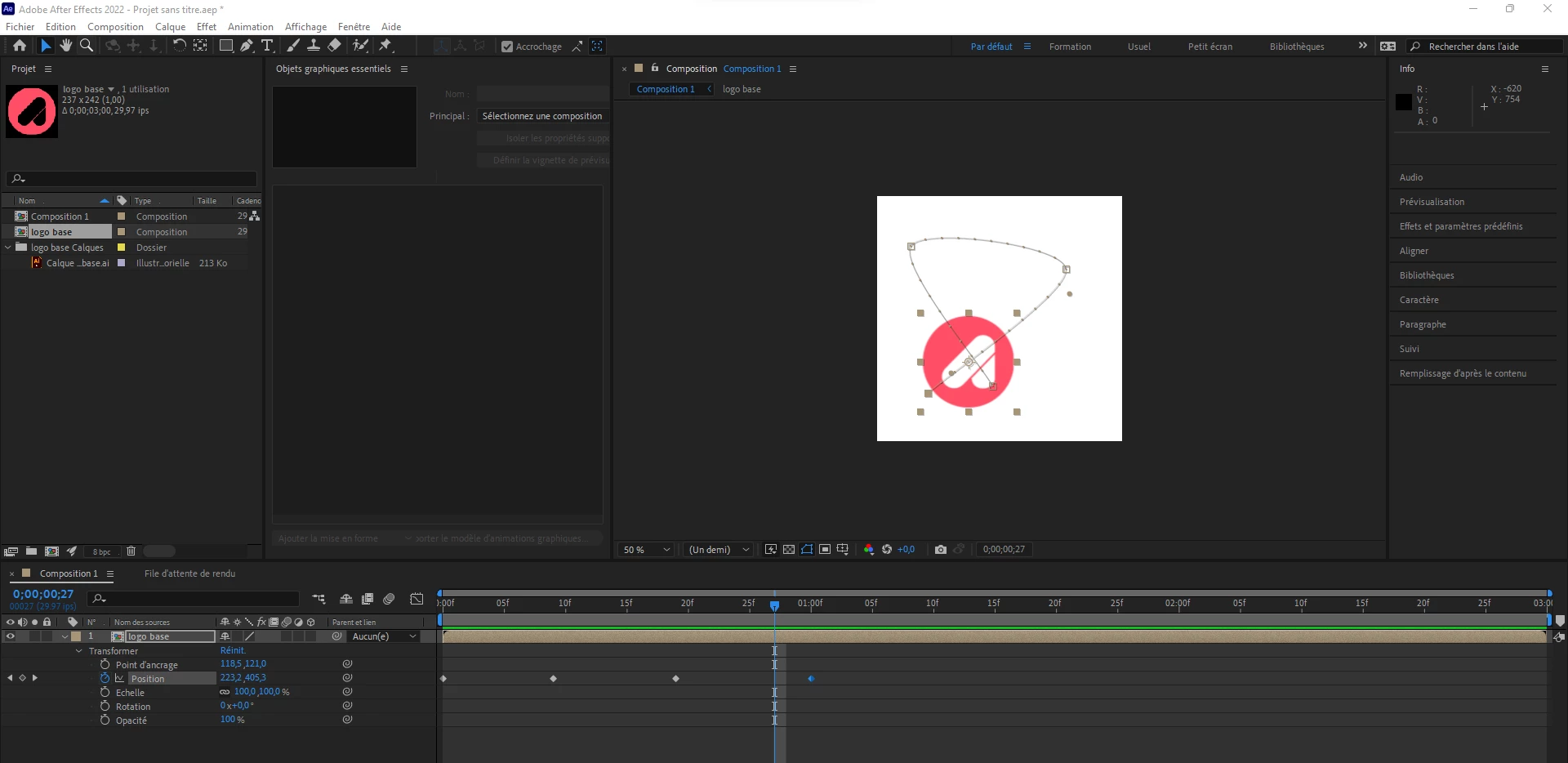The image size is (1568, 763).
Task: Expand the workspace overflow chevrons
Action: point(1362,46)
